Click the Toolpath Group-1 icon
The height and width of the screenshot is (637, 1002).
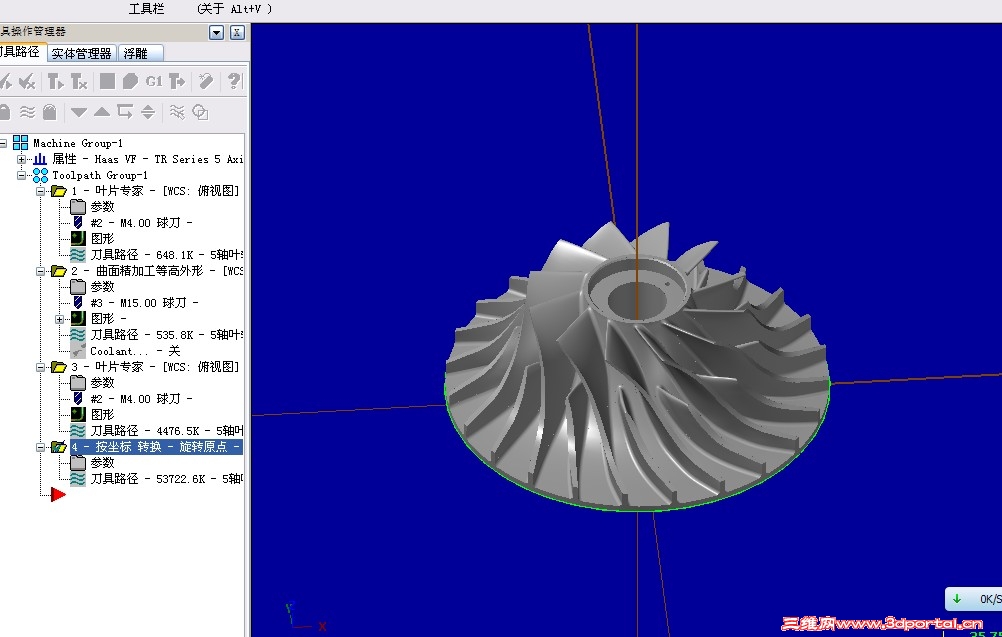[x=40, y=175]
